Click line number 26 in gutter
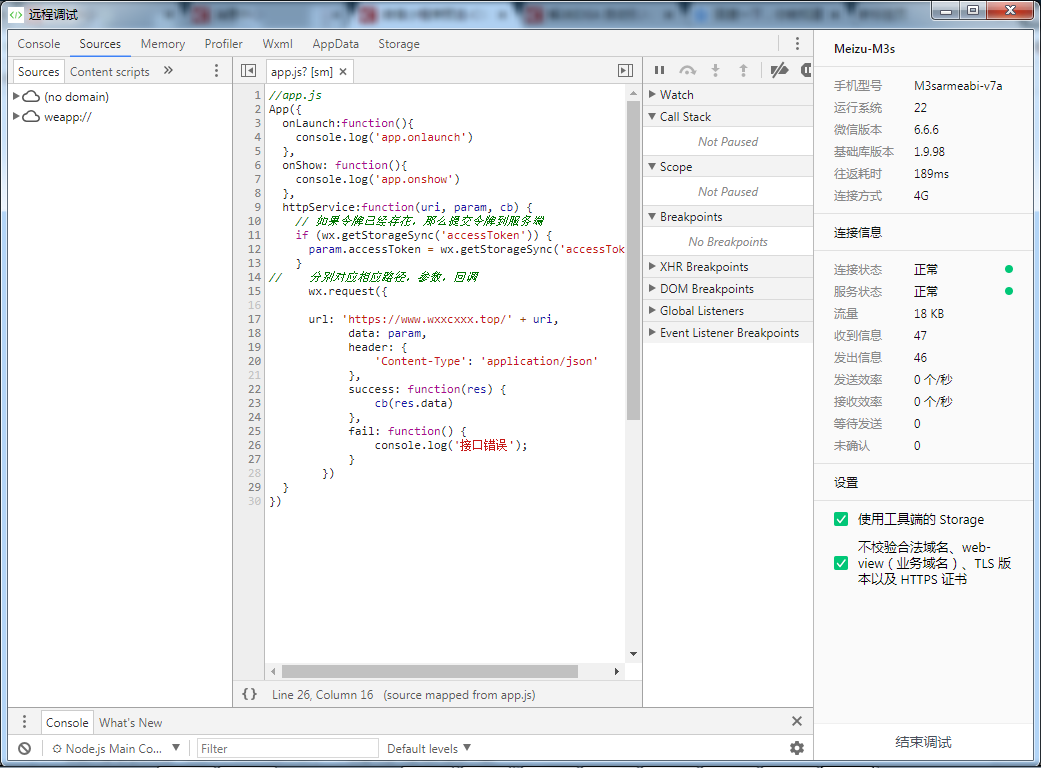Viewport: 1041px width, 768px height. tap(254, 445)
